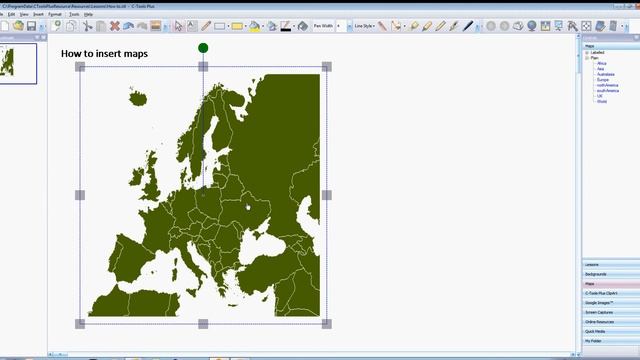Open the View menu
The image size is (640, 360).
coord(24,14)
